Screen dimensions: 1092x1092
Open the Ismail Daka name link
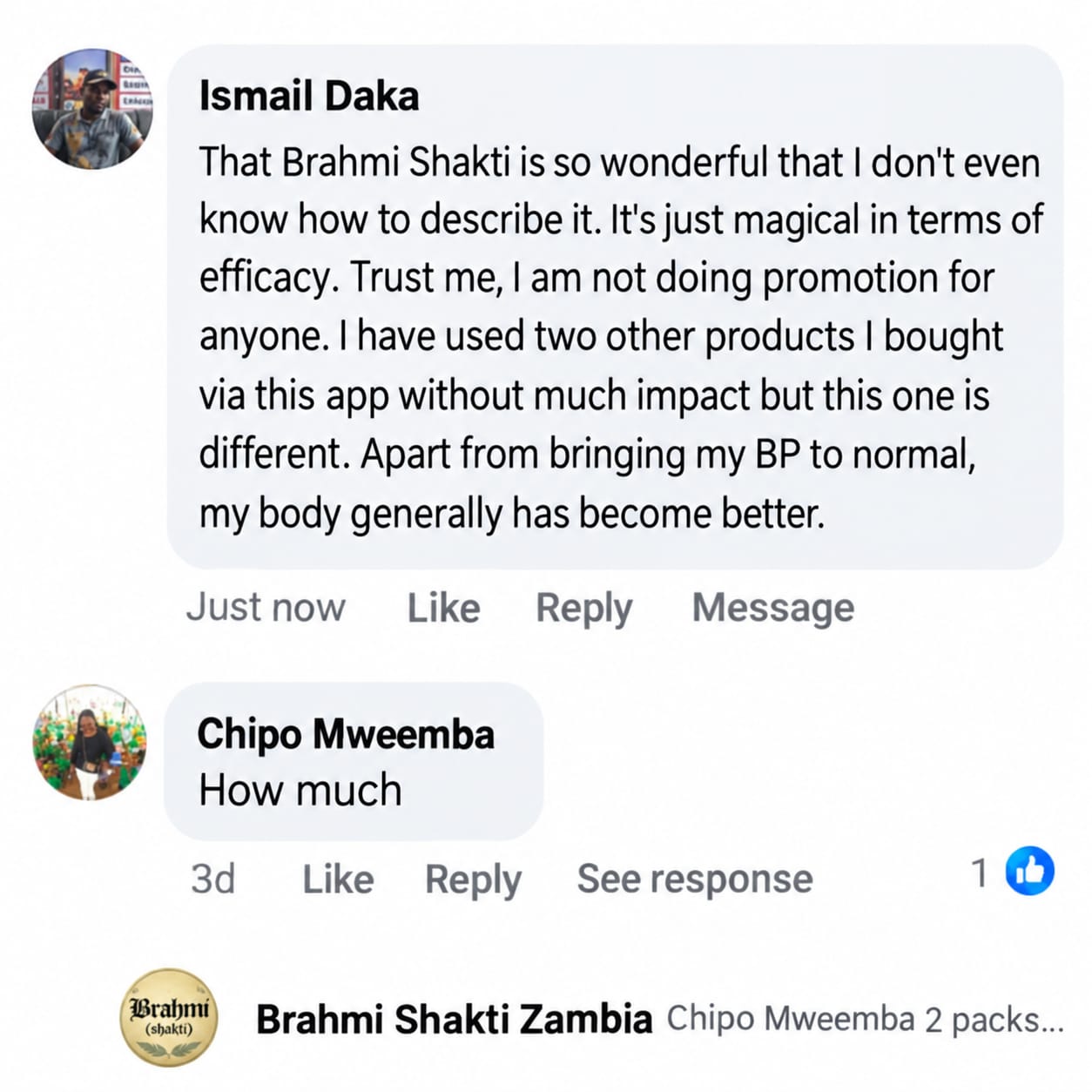[x=309, y=96]
